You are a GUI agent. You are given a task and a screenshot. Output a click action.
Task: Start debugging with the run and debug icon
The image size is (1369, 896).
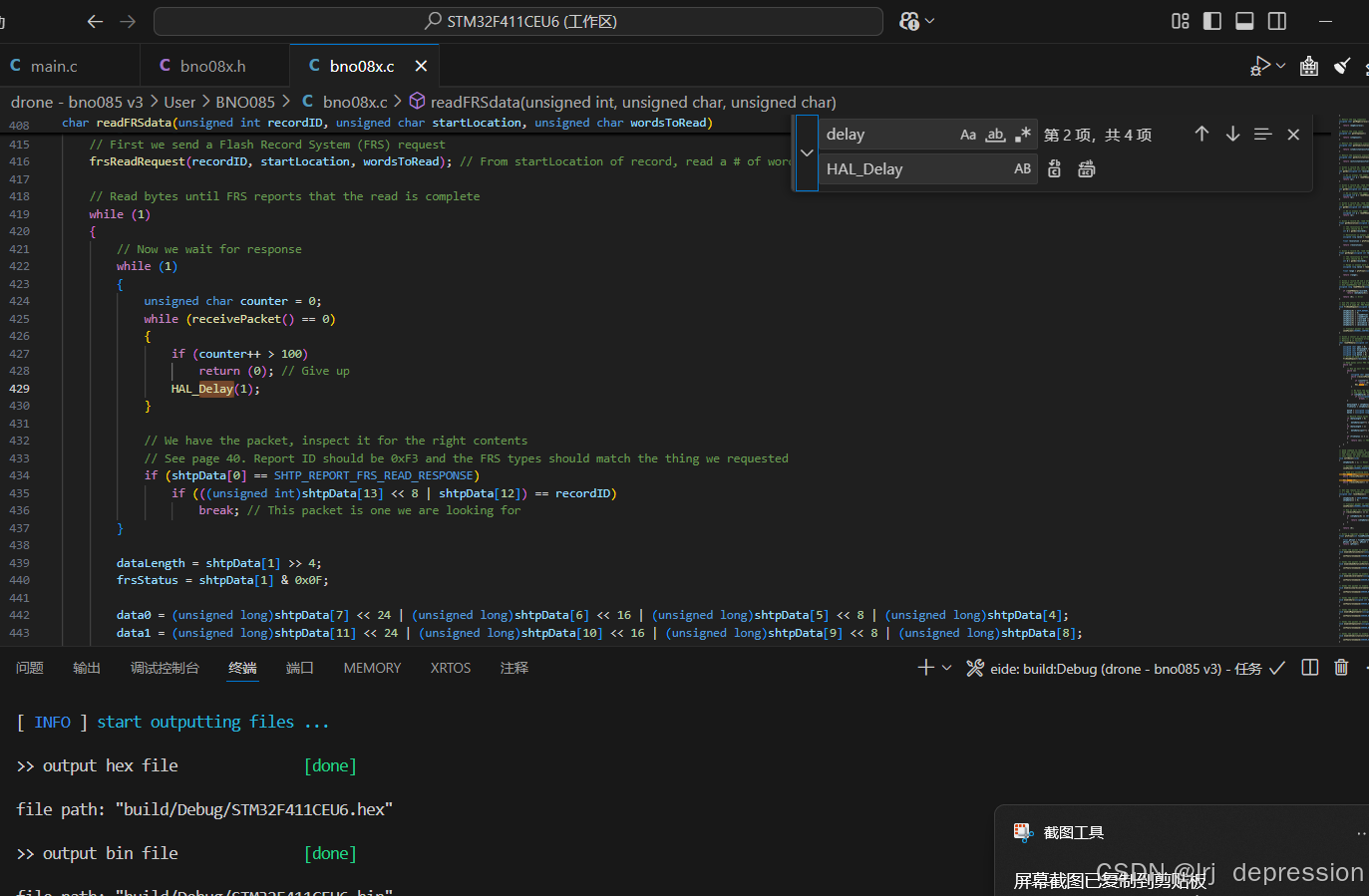1260,66
